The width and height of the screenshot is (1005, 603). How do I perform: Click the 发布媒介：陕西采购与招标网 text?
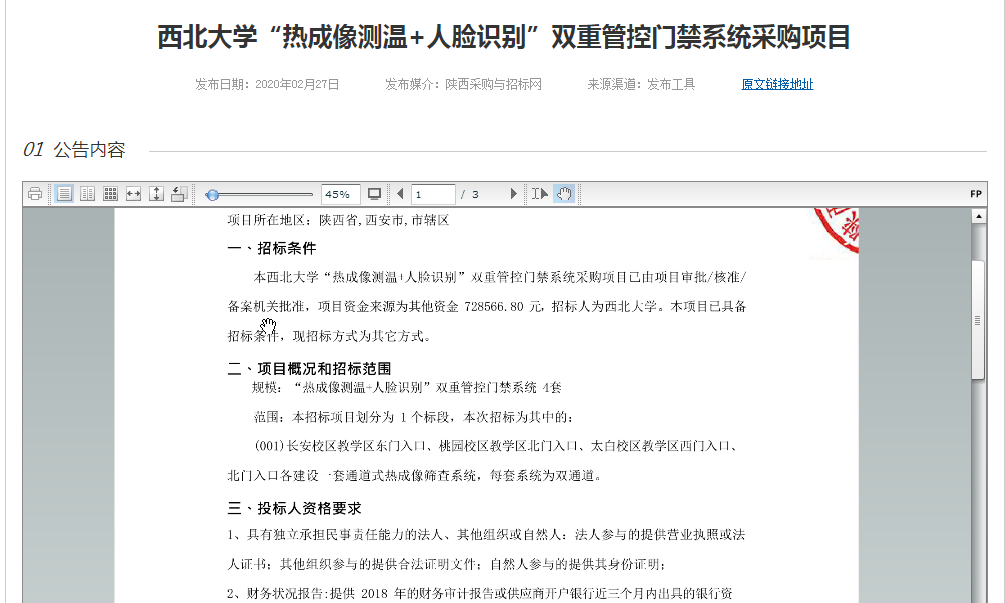point(463,85)
